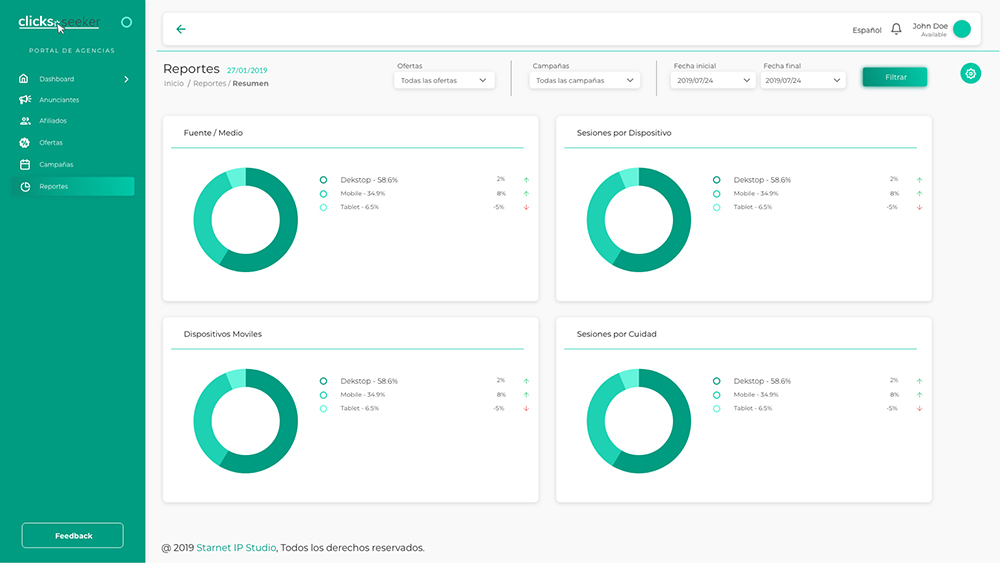This screenshot has width=1000, height=563.
Task: Click the Ofertas percent badge icon
Action: [x=25, y=143]
